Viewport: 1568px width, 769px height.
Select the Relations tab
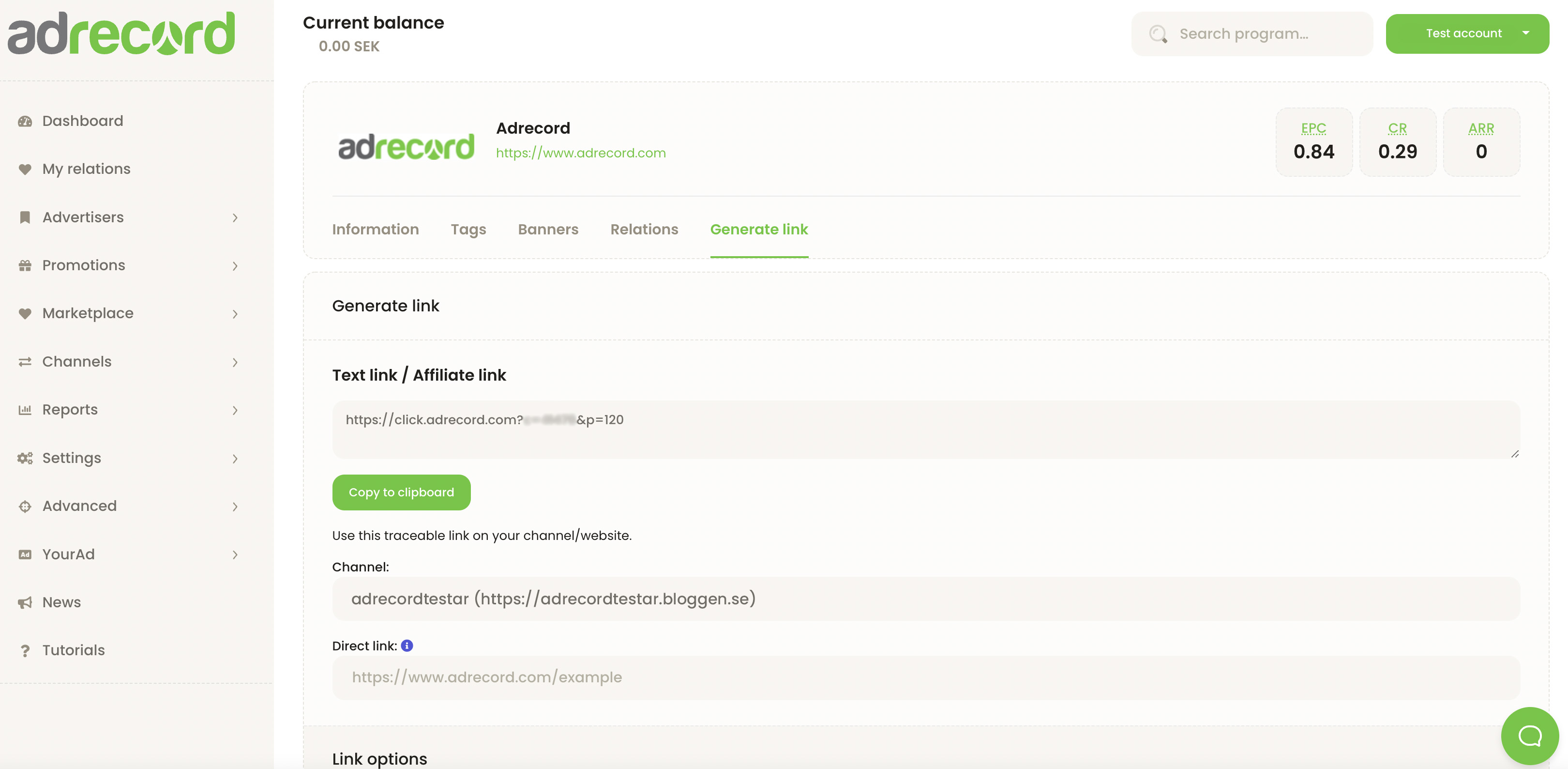644,229
